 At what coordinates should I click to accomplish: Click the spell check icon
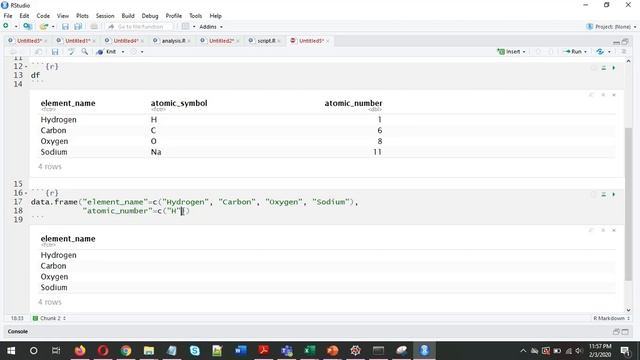(71, 52)
